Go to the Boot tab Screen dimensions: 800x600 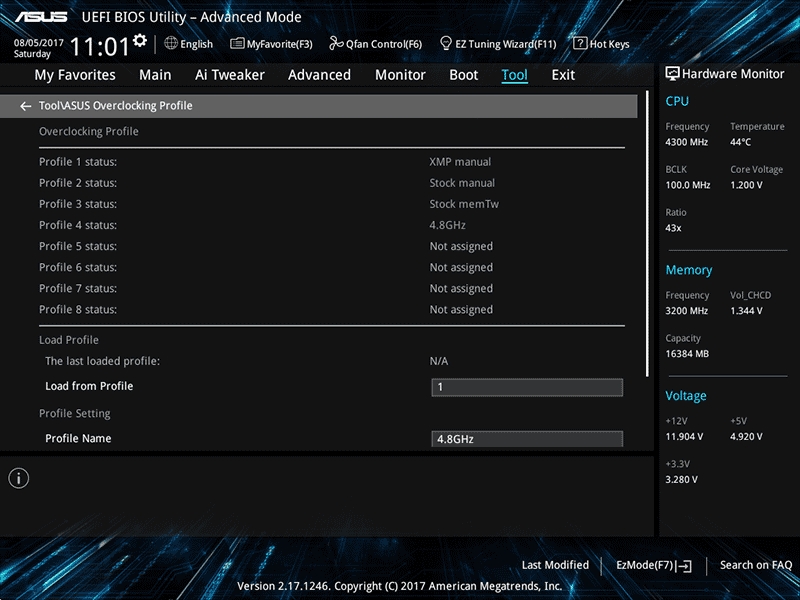coord(463,75)
